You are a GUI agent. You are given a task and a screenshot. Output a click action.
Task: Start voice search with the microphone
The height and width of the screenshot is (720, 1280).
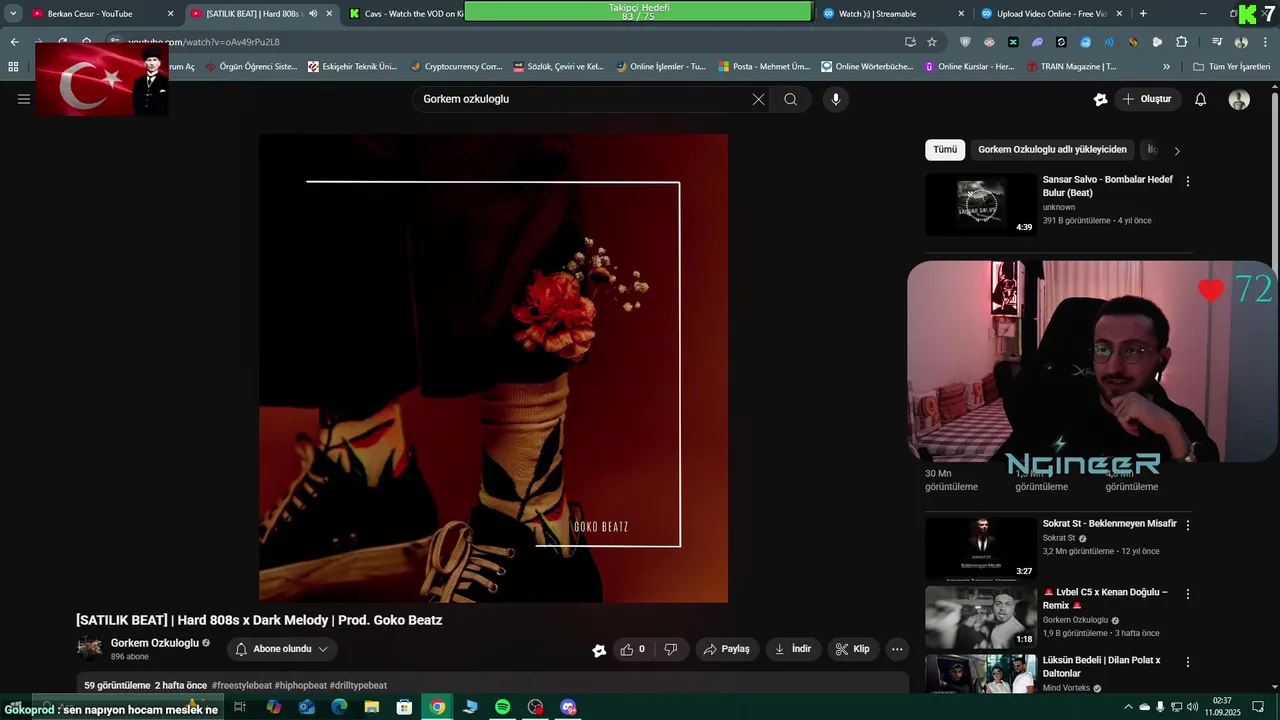tap(836, 99)
